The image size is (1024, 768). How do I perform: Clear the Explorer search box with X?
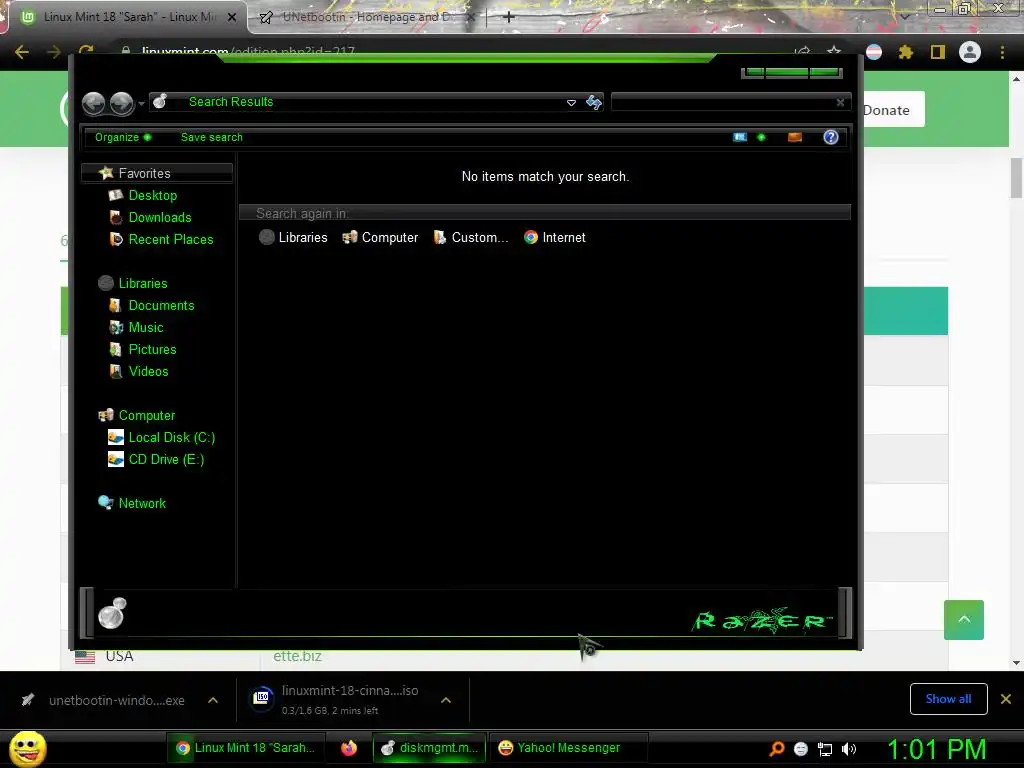pos(840,103)
